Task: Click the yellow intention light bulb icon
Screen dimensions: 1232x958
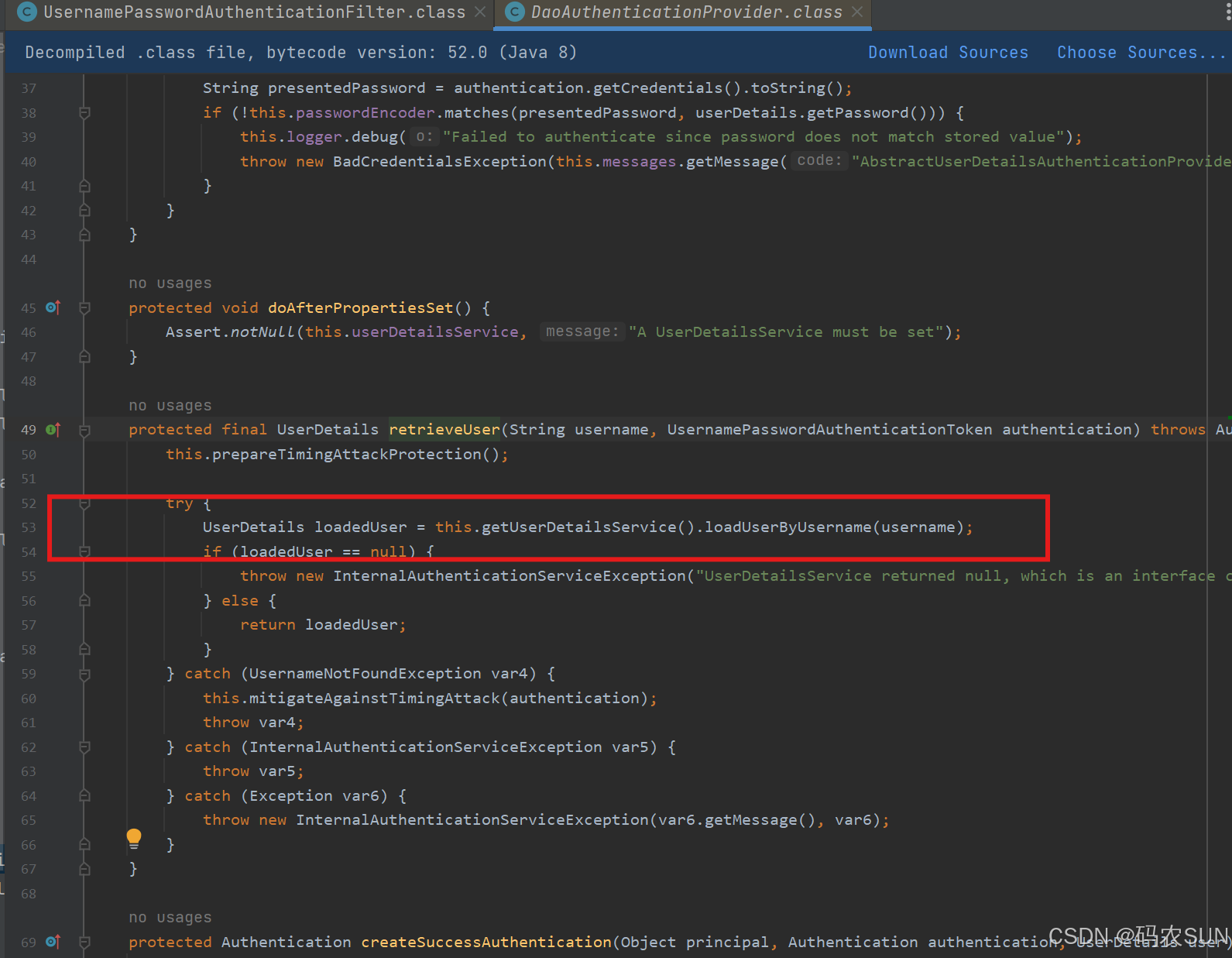Action: click(x=134, y=837)
